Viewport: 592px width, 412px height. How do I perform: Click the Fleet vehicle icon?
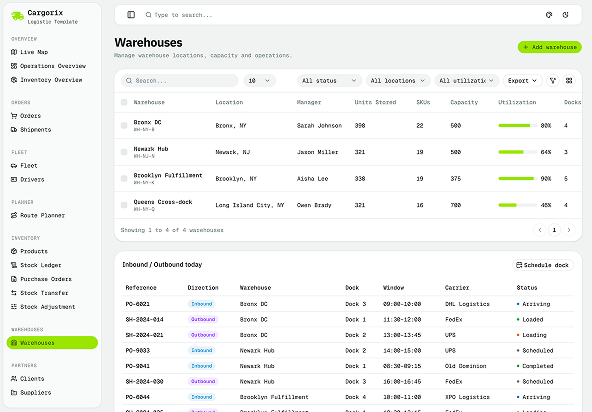pyautogui.click(x=14, y=165)
